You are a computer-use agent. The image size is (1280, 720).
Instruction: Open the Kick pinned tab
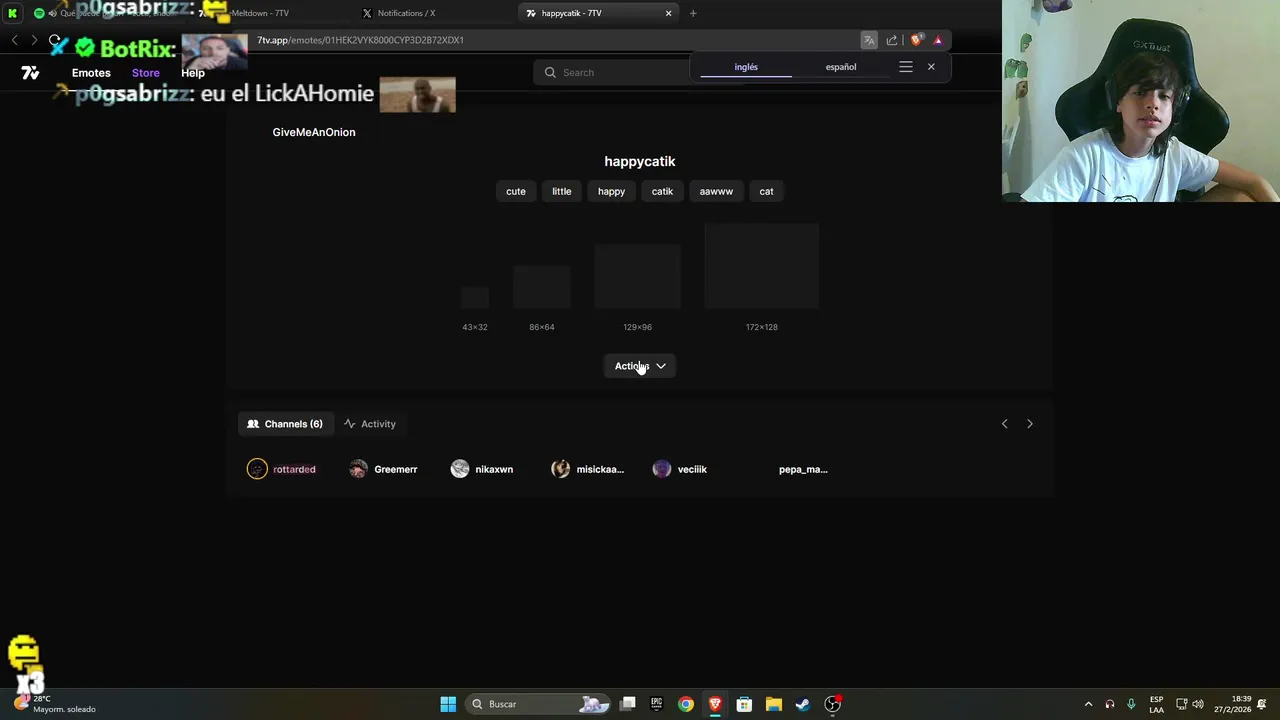tap(13, 13)
